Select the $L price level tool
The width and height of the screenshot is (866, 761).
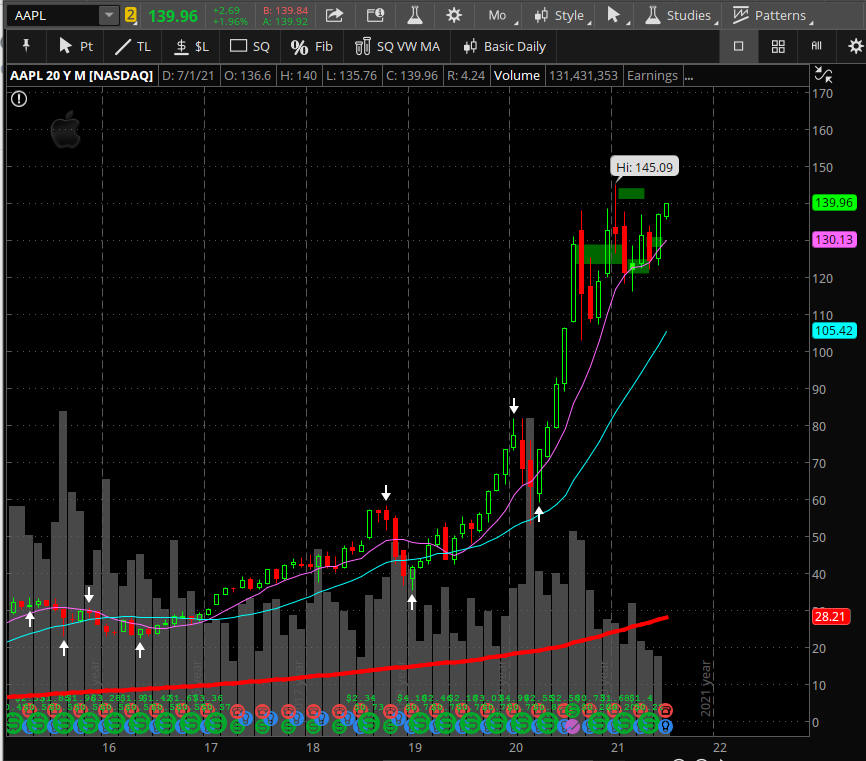[191, 46]
